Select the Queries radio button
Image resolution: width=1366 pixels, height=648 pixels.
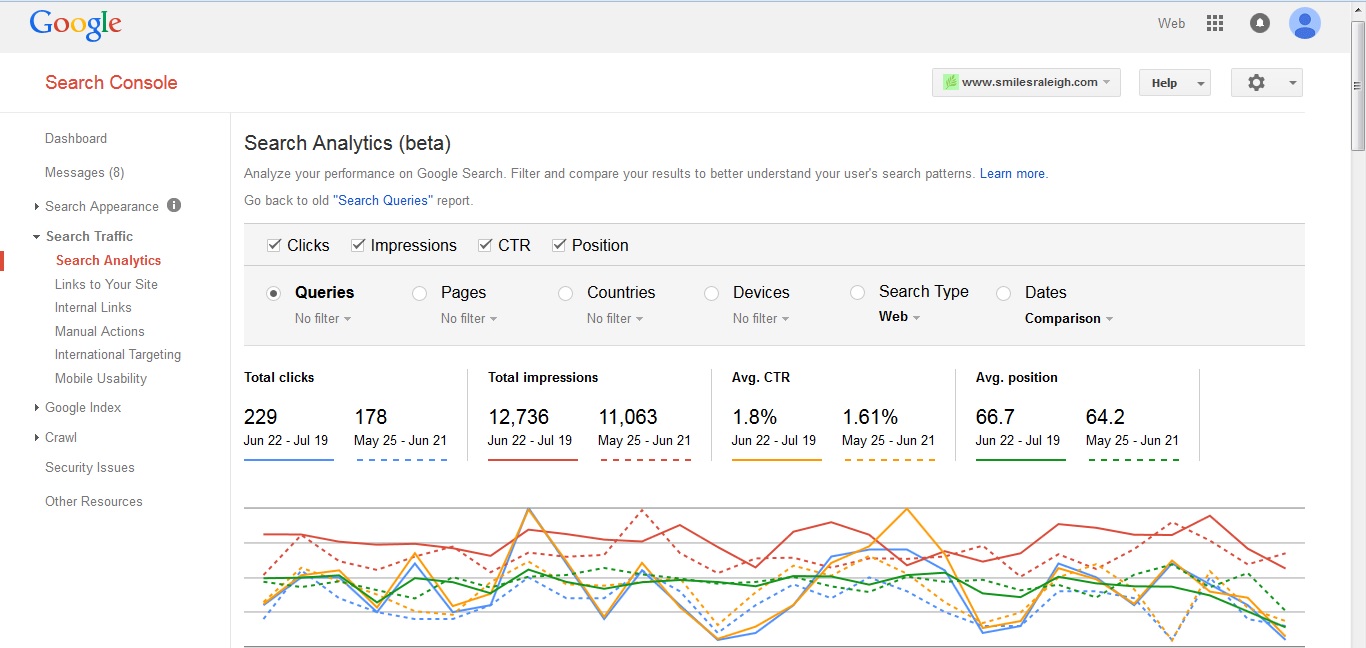[273, 293]
